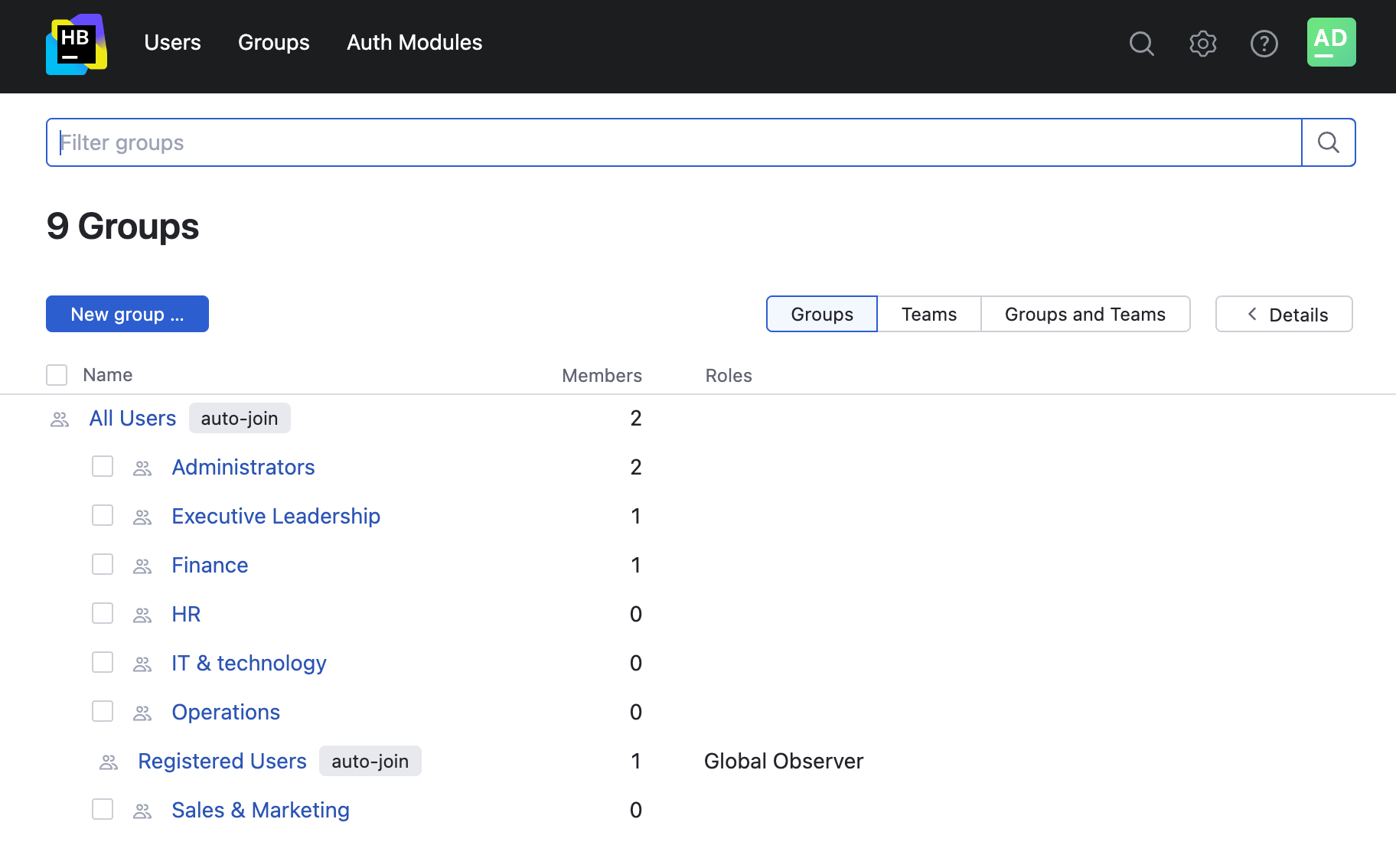Select the Finance group checkbox
The height and width of the screenshot is (868, 1396).
pyautogui.click(x=103, y=565)
